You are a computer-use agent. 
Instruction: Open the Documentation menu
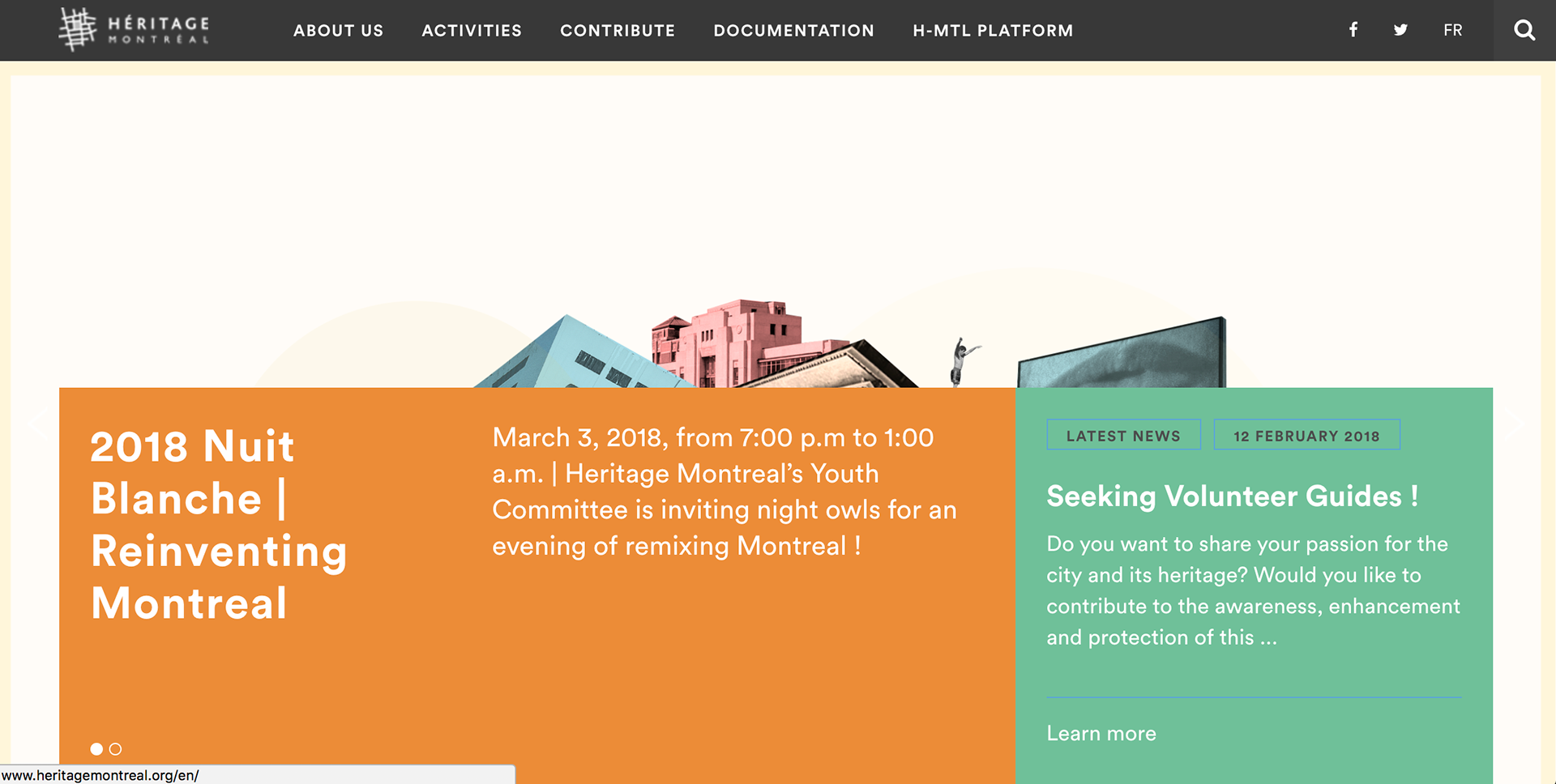[794, 31]
